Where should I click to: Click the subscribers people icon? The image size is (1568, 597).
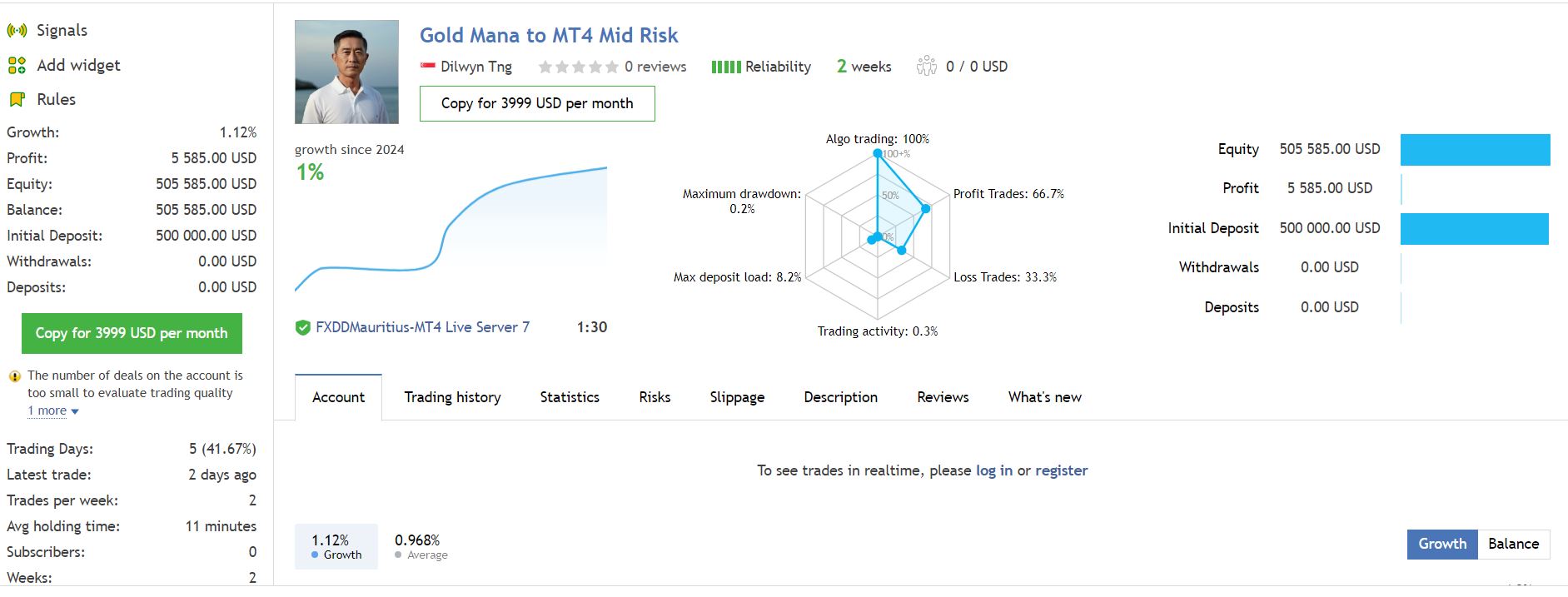(x=926, y=67)
